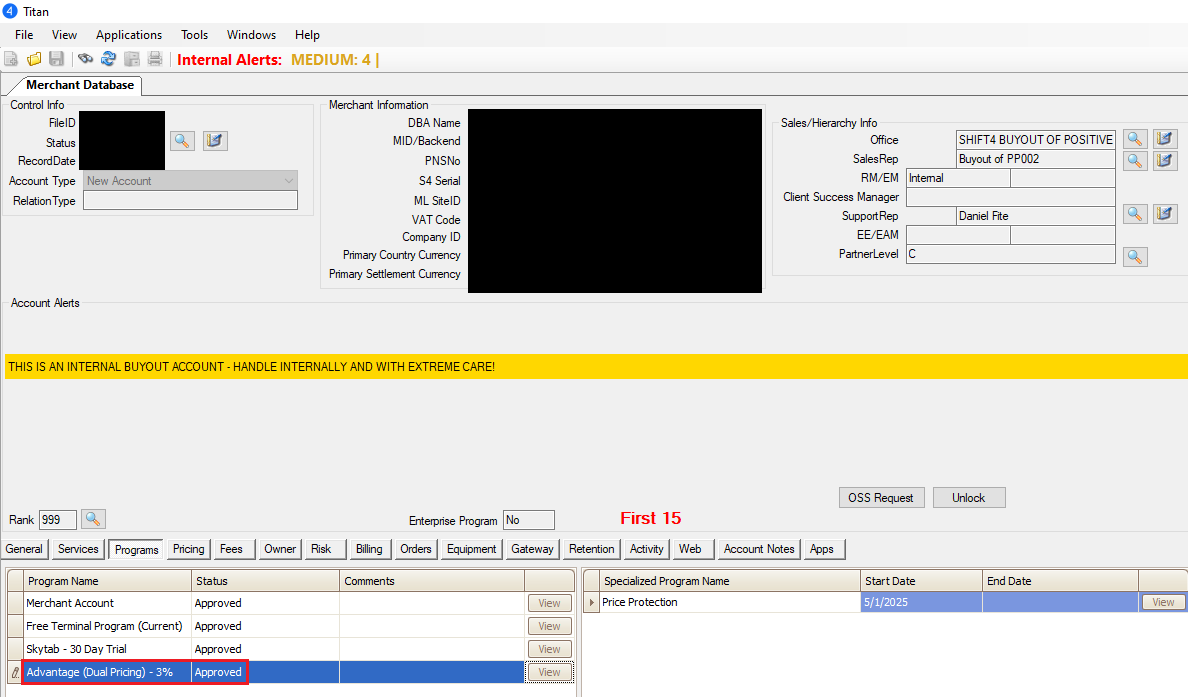Click the binoculars search toolbar icon
This screenshot has width=1188, height=697.
[x=86, y=60]
